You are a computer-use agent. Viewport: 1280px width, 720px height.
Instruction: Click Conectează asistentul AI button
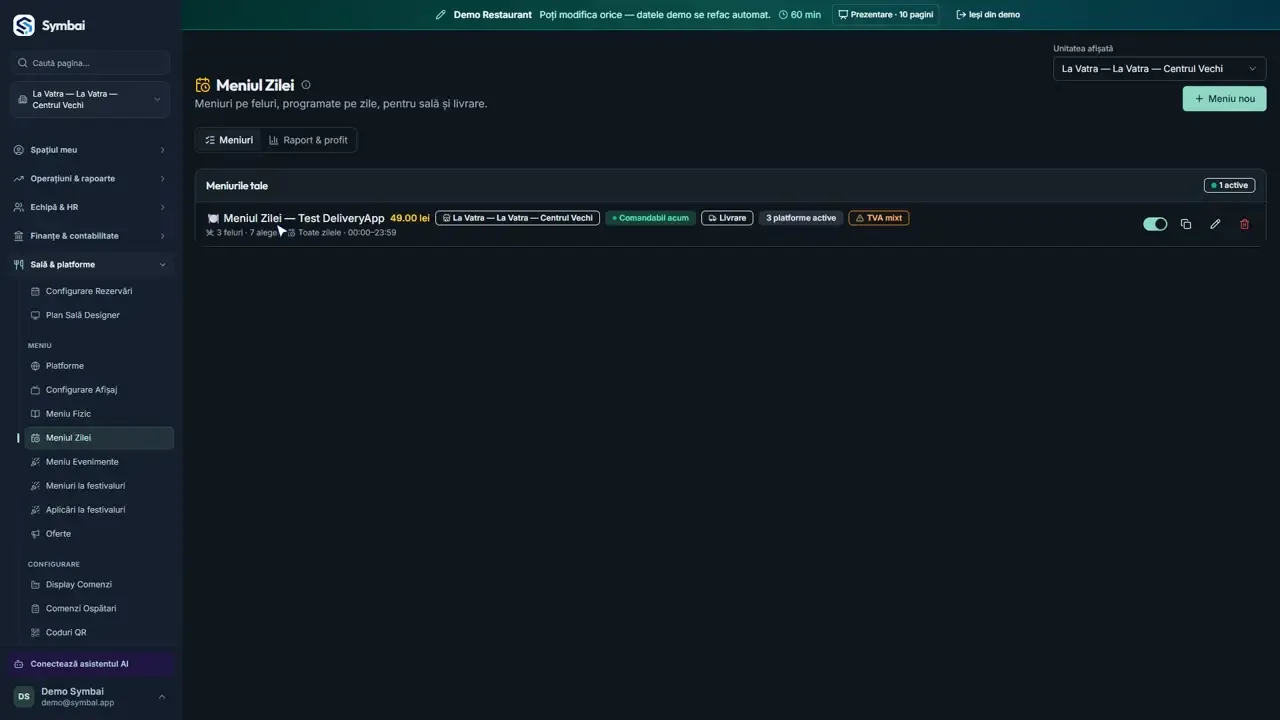click(91, 664)
